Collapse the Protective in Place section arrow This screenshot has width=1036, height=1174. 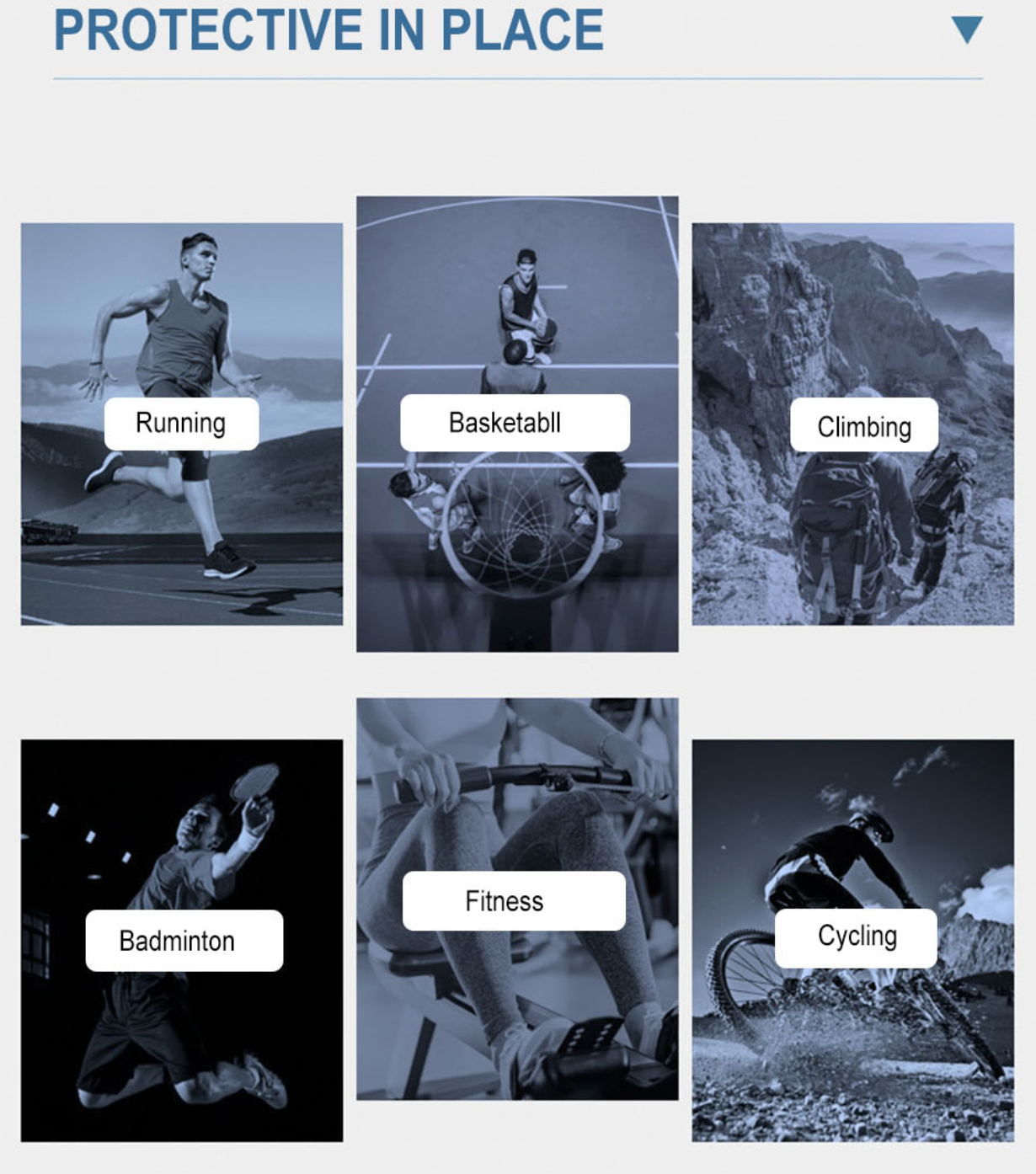967,29
